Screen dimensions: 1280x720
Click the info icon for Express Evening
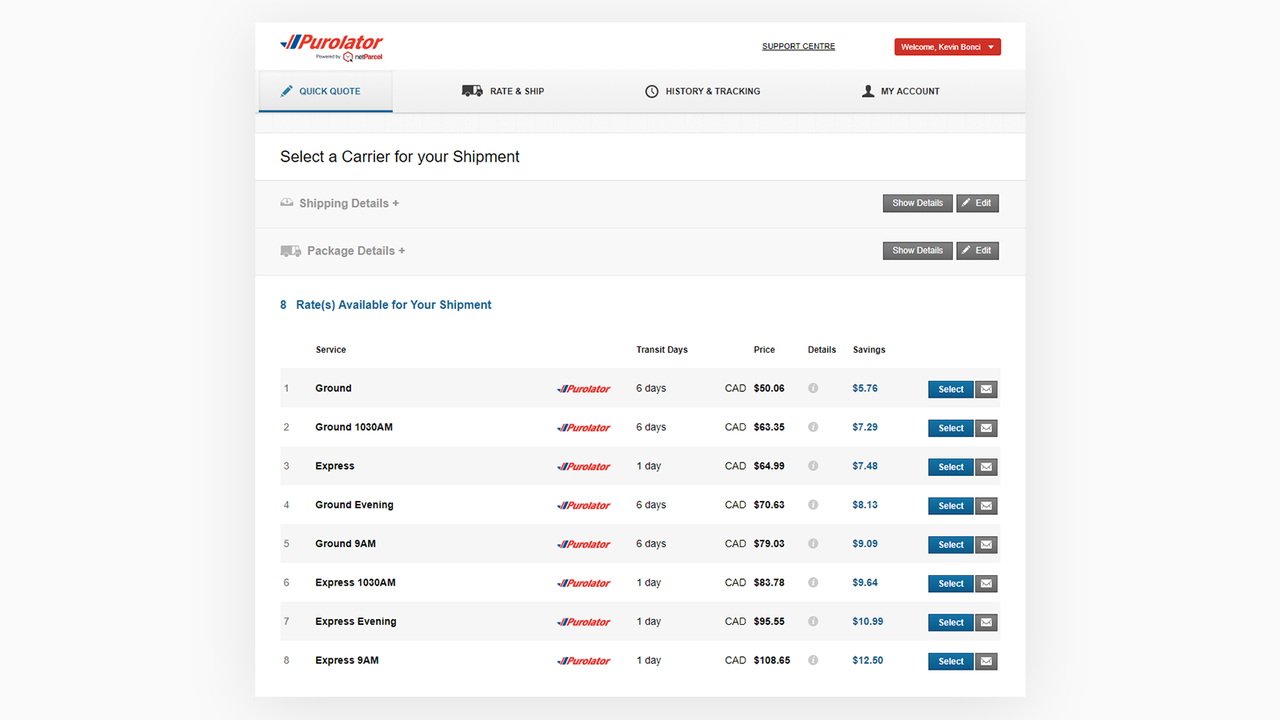pyautogui.click(x=813, y=621)
